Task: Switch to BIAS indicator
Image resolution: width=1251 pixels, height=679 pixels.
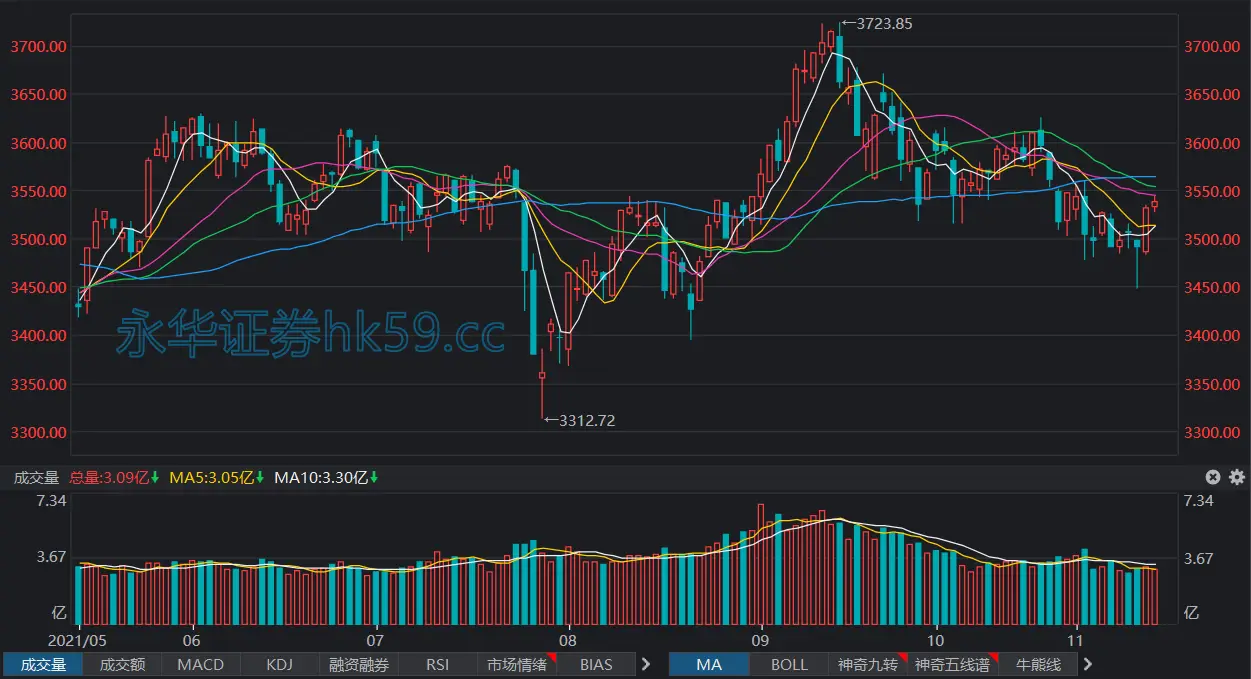Action: (x=596, y=664)
